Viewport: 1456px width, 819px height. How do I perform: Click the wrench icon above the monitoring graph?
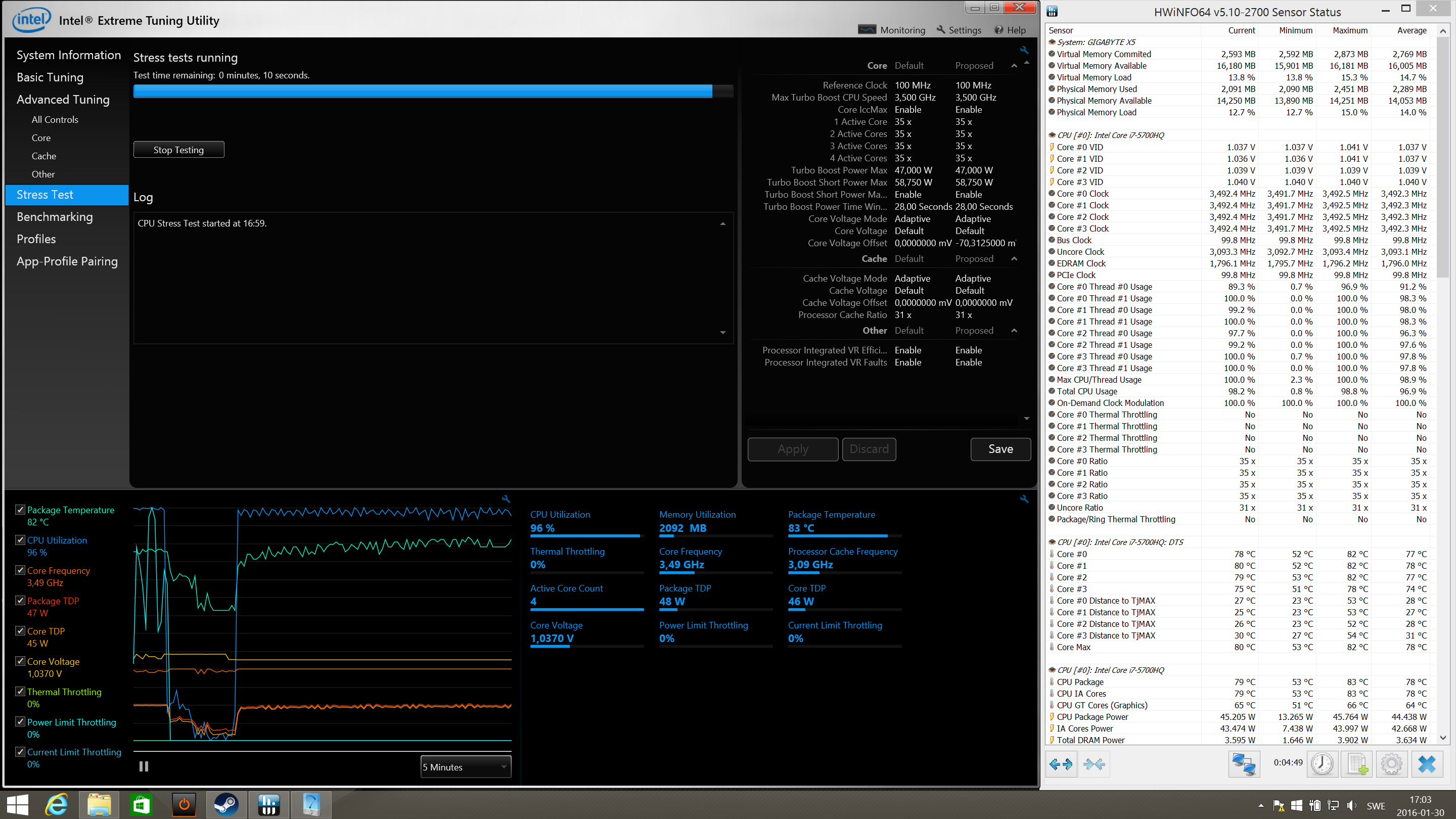[x=506, y=498]
